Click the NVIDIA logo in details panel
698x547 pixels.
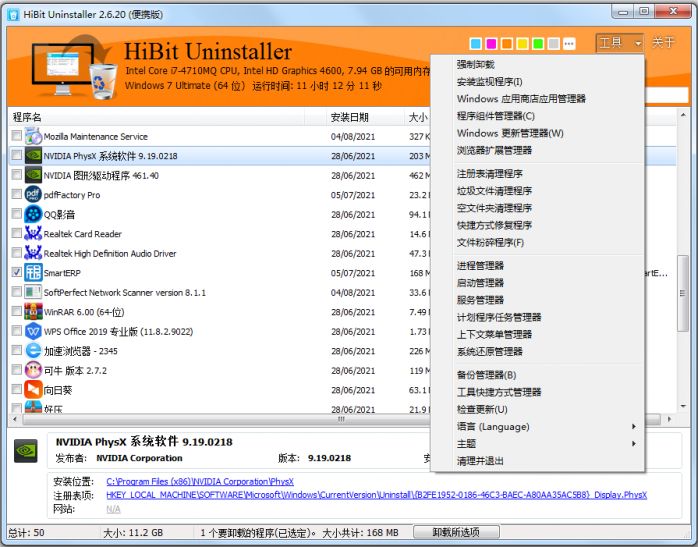26,451
